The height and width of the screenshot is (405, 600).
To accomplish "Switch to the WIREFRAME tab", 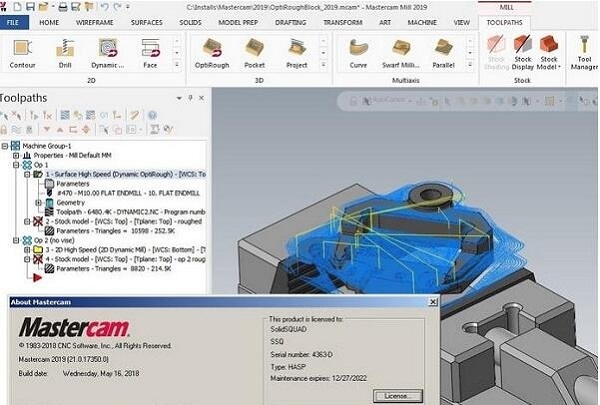I will click(x=95, y=23).
